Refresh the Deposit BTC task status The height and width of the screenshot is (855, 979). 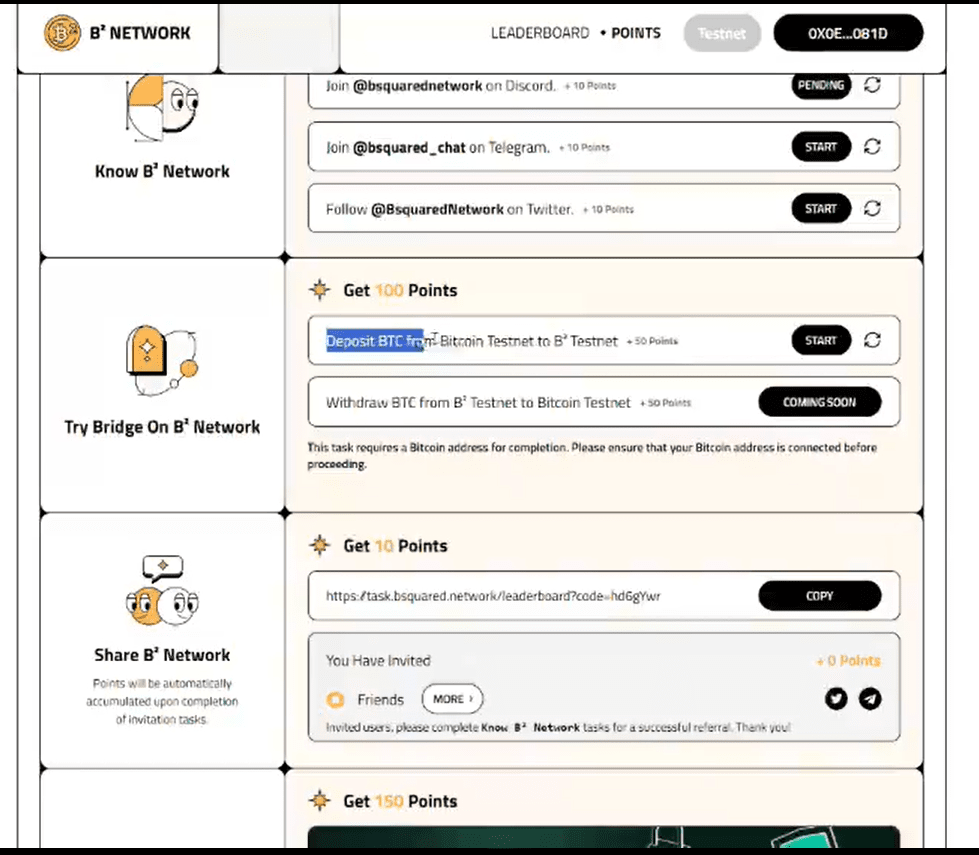pos(872,340)
